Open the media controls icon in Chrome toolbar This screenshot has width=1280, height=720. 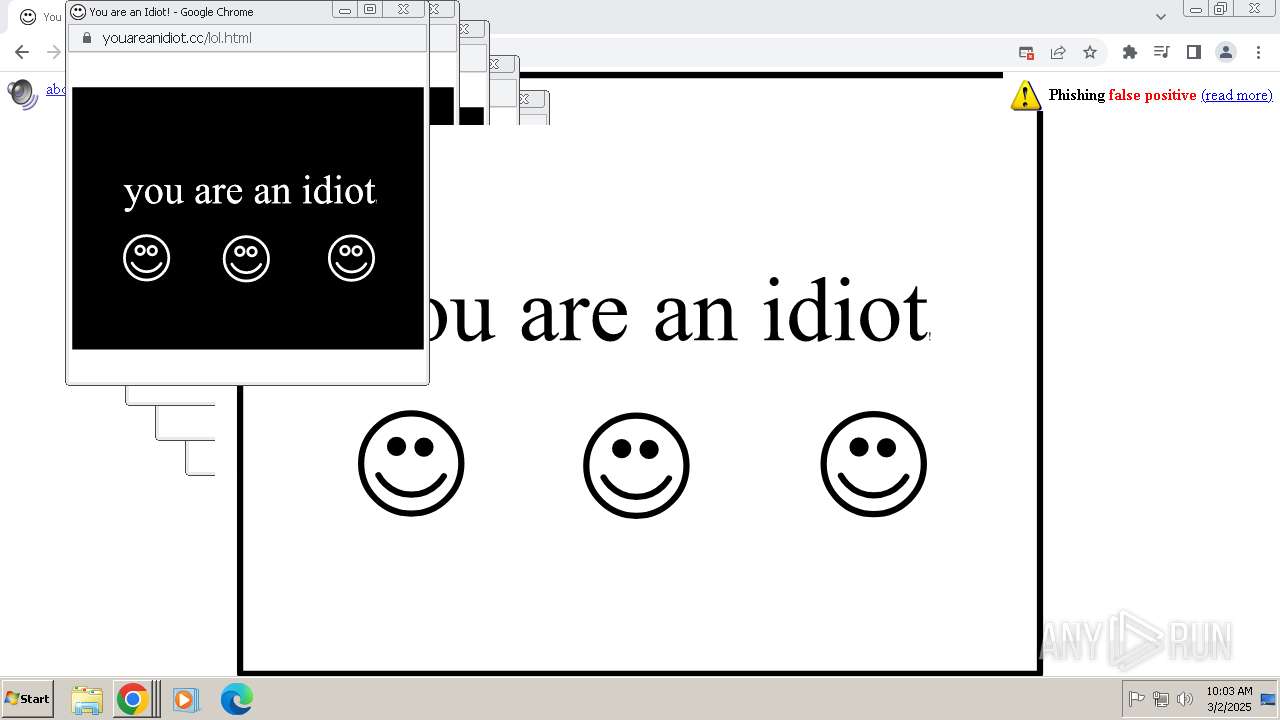point(1161,53)
